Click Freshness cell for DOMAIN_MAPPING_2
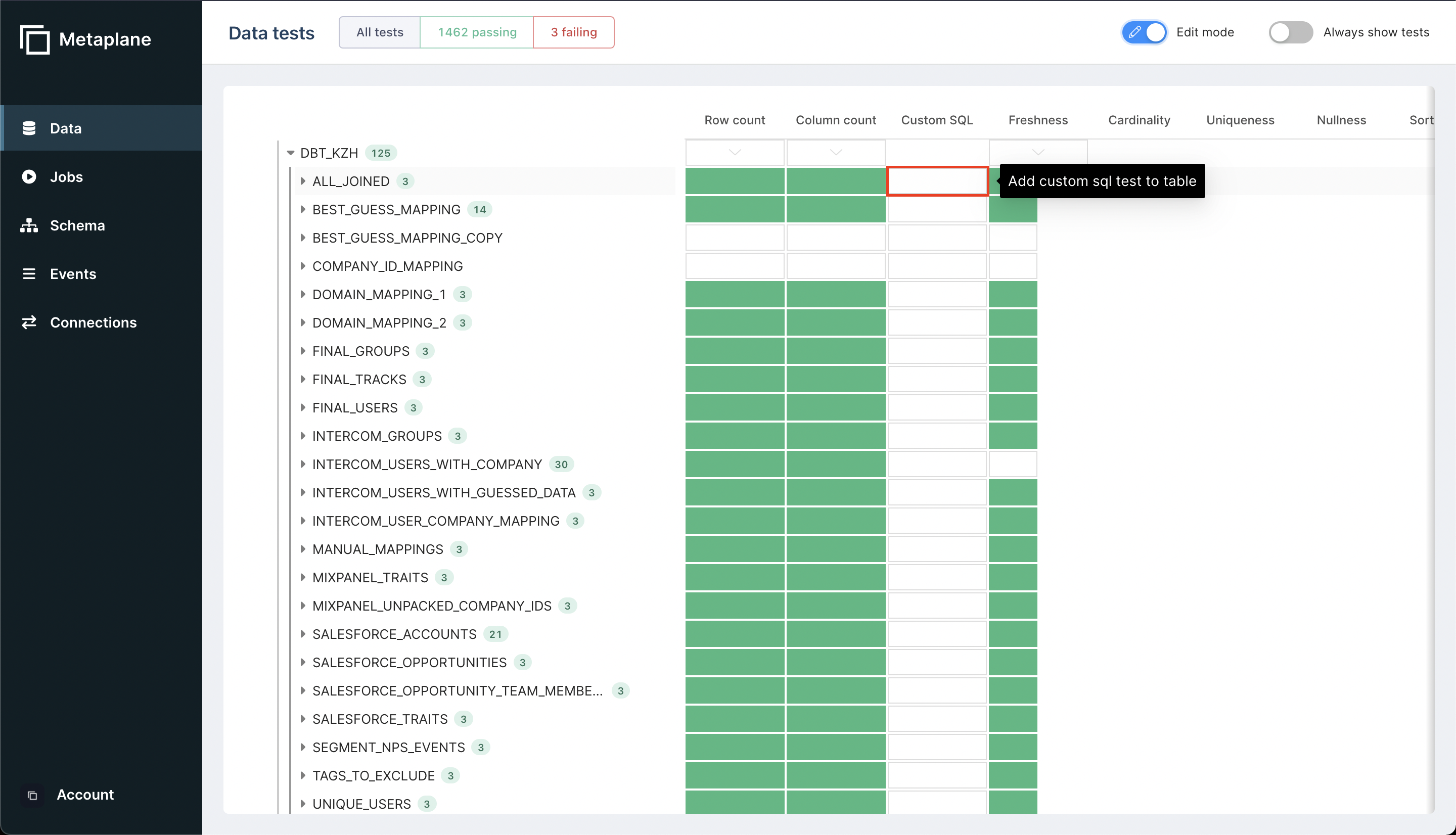This screenshot has width=1456, height=835. [x=1013, y=322]
